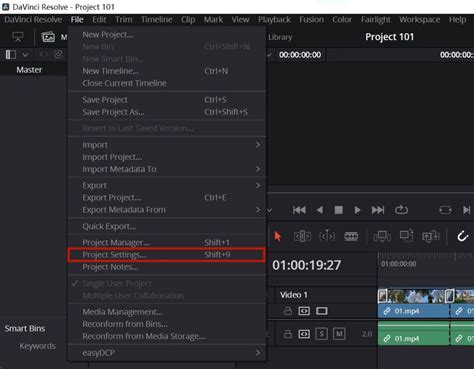Viewport: 474px width, 369px height.
Task: Select the Dynamic Trim Mode tool
Action: pyautogui.click(x=327, y=236)
